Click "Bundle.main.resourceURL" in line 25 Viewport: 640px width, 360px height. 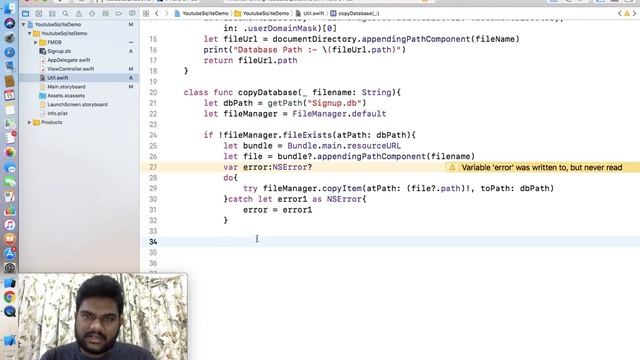(344, 146)
